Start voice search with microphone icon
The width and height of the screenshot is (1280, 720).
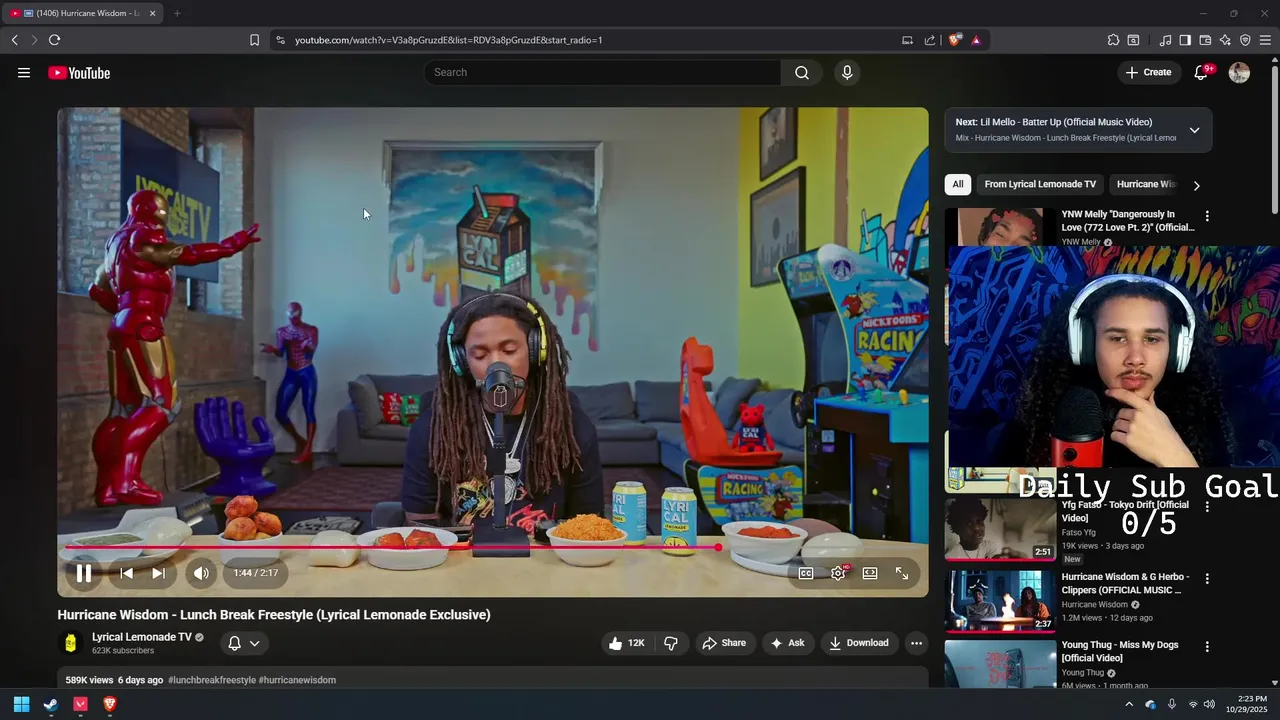tap(847, 72)
